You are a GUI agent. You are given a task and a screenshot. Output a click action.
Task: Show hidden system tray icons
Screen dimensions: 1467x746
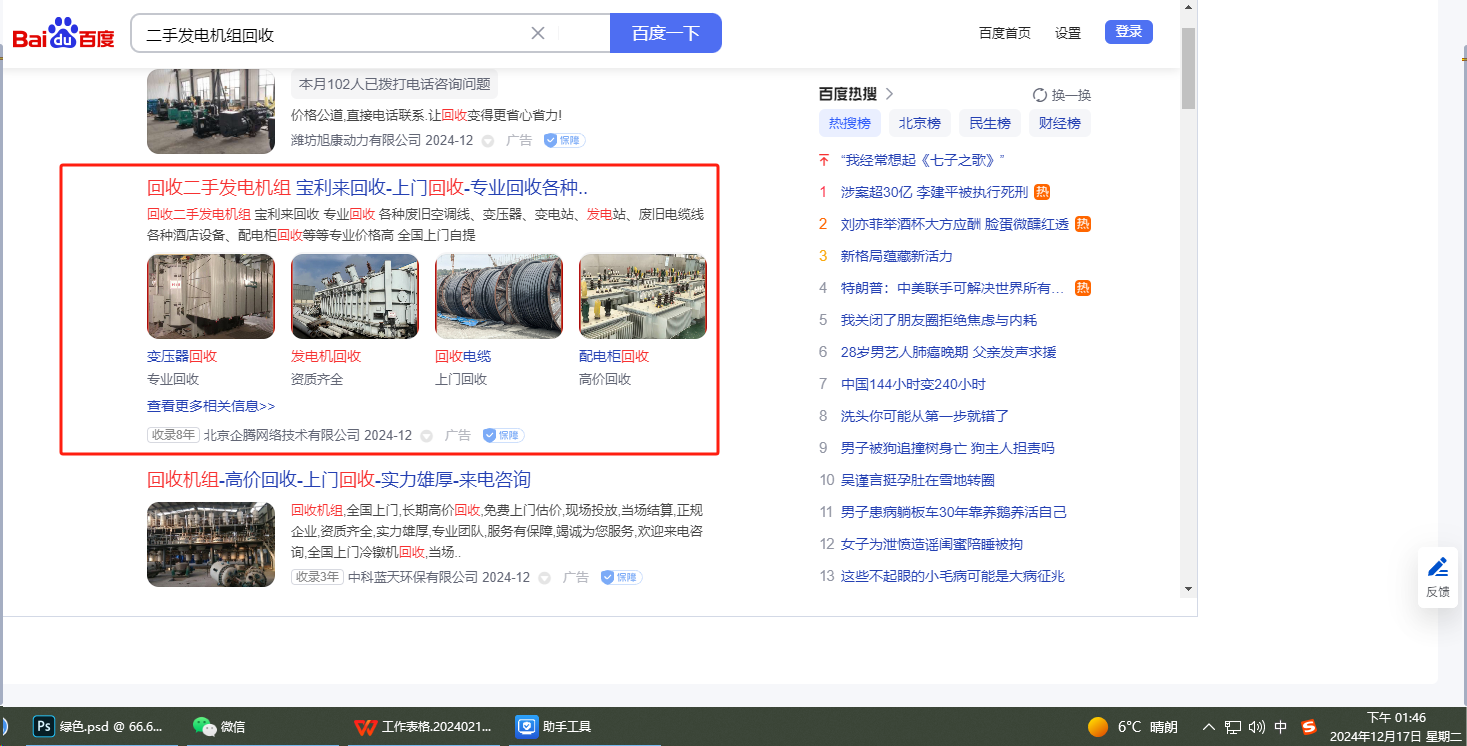(1209, 727)
